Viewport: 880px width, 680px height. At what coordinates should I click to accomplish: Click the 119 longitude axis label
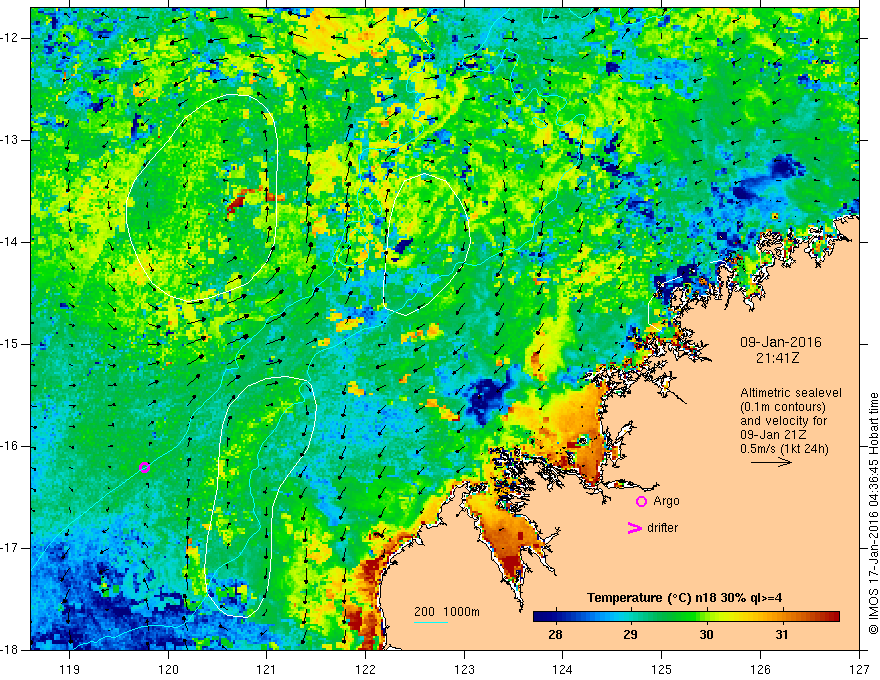click(70, 669)
